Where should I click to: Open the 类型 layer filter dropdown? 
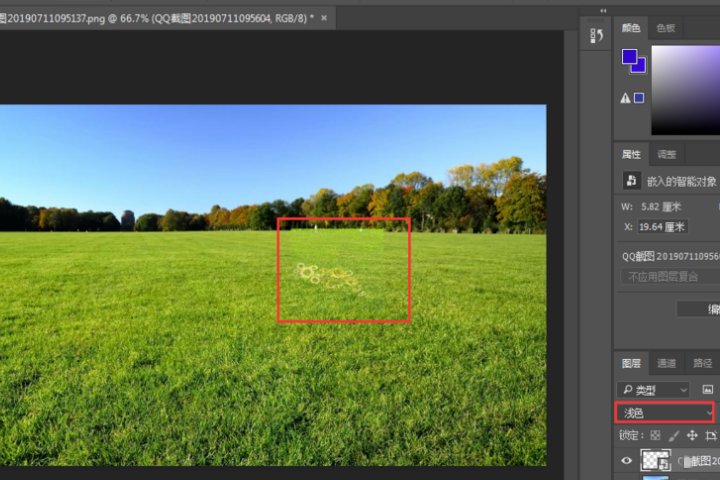pyautogui.click(x=653, y=390)
